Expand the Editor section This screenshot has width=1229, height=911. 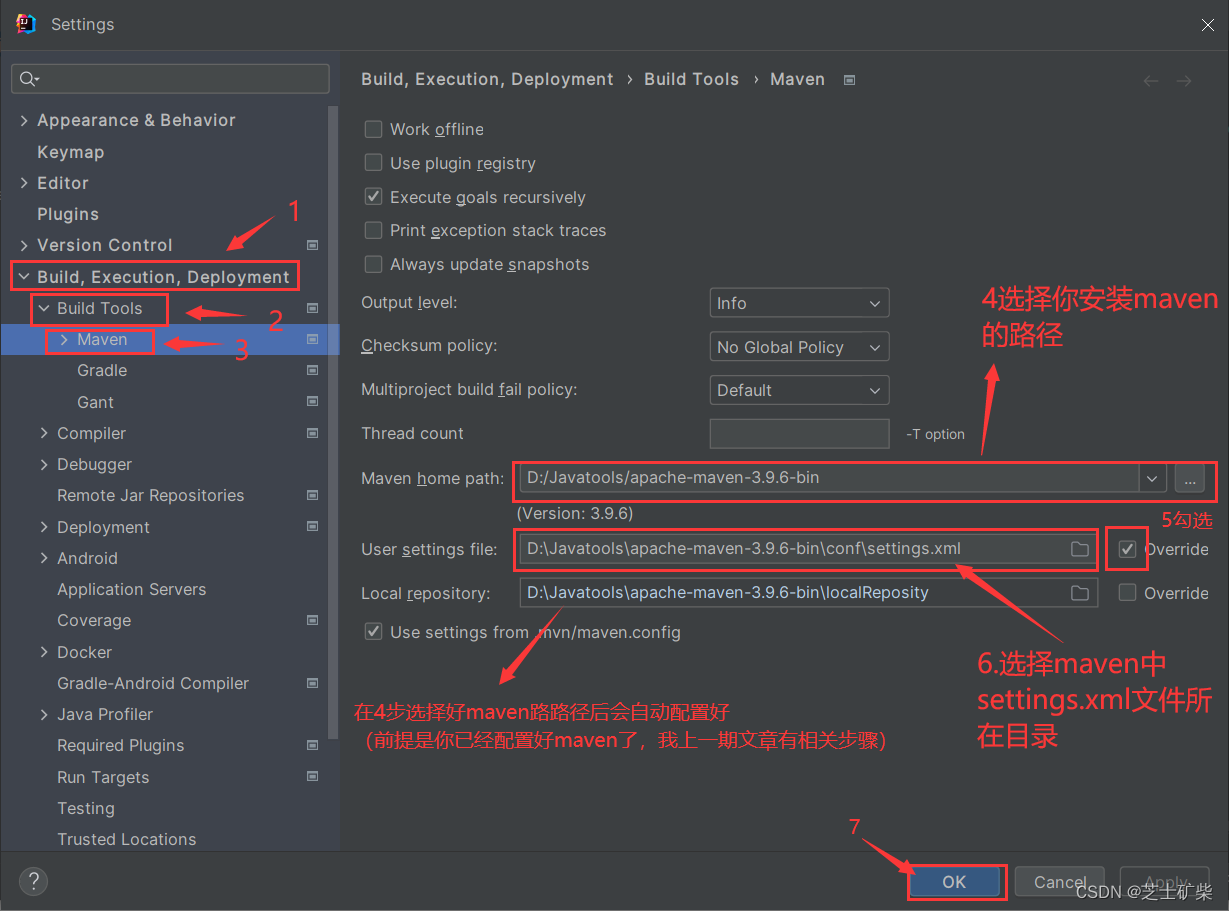24,183
